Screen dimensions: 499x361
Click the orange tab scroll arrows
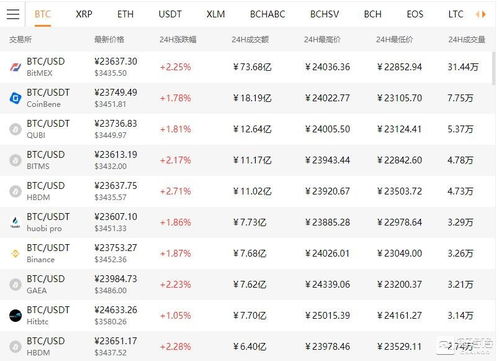click(480, 14)
